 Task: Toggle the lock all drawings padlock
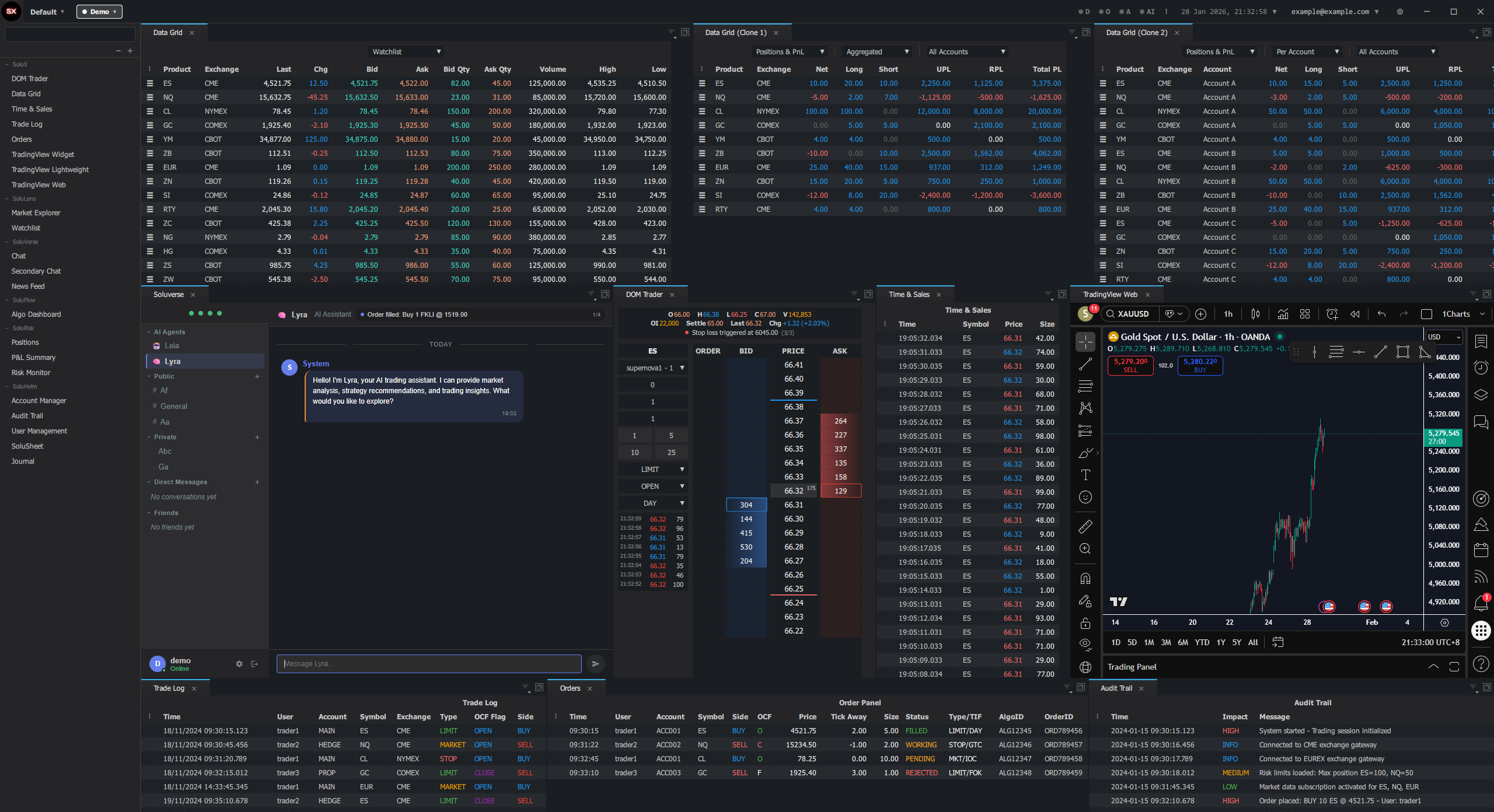[1085, 622]
